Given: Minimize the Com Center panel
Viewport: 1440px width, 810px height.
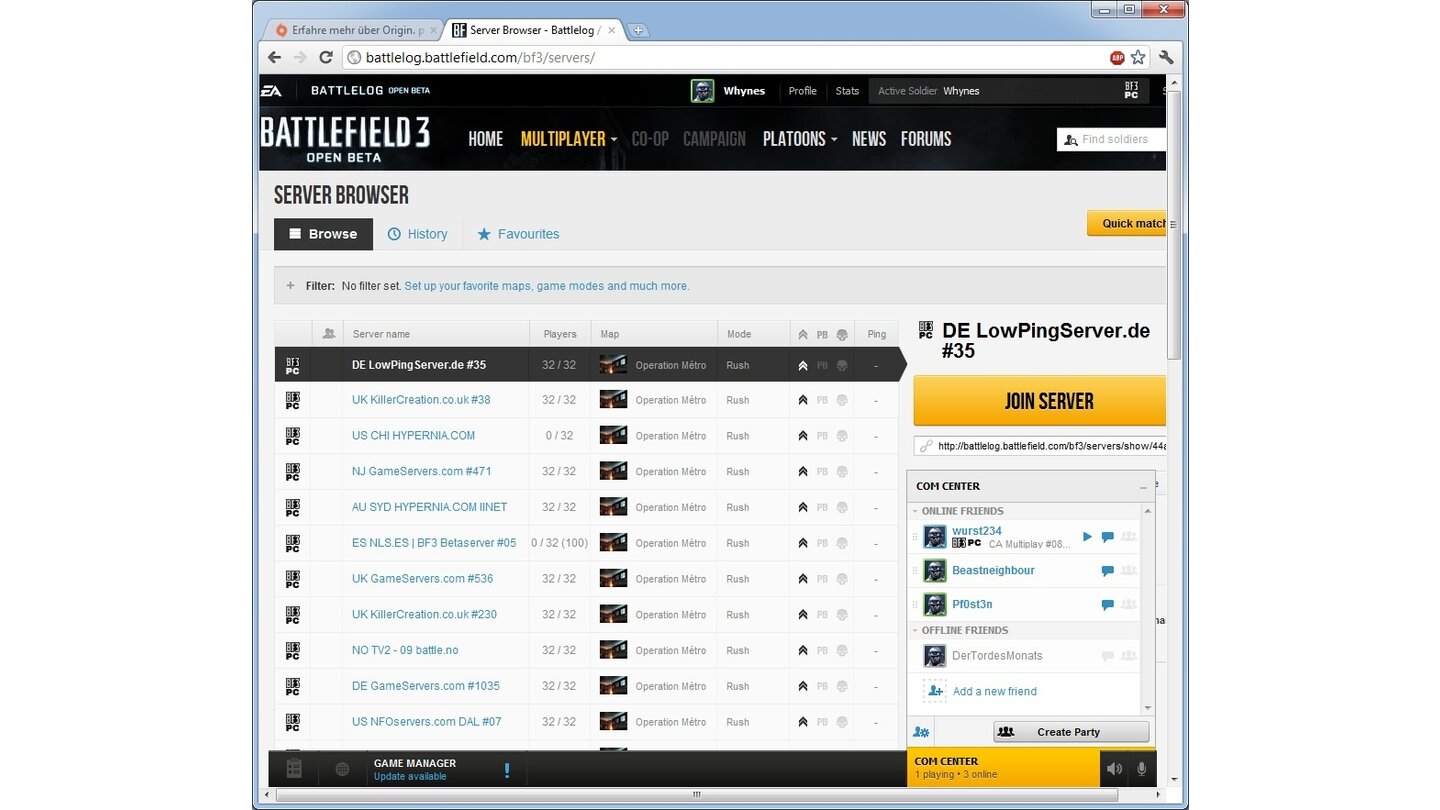Looking at the screenshot, I should pyautogui.click(x=1143, y=487).
